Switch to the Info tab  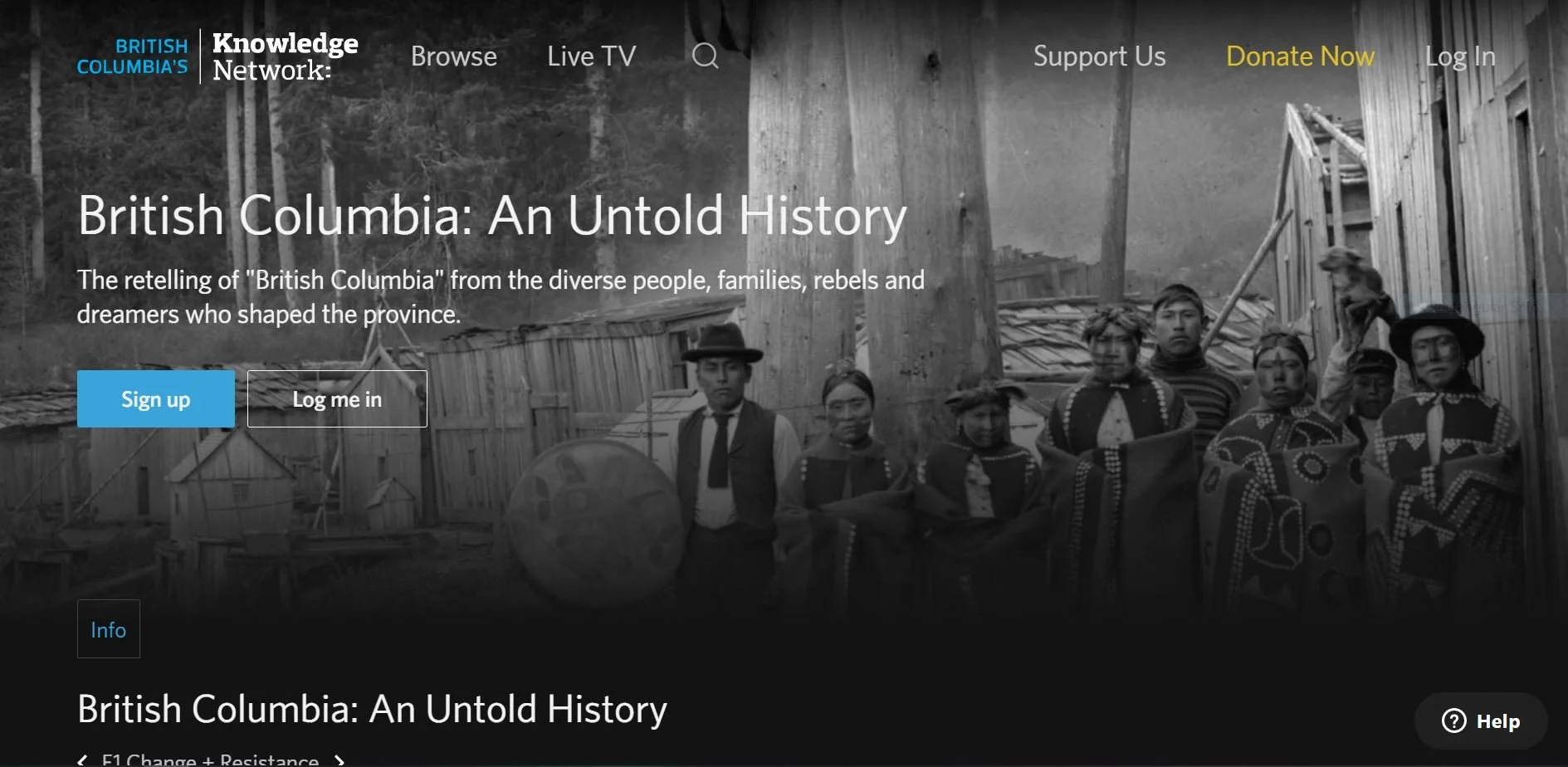coord(109,629)
